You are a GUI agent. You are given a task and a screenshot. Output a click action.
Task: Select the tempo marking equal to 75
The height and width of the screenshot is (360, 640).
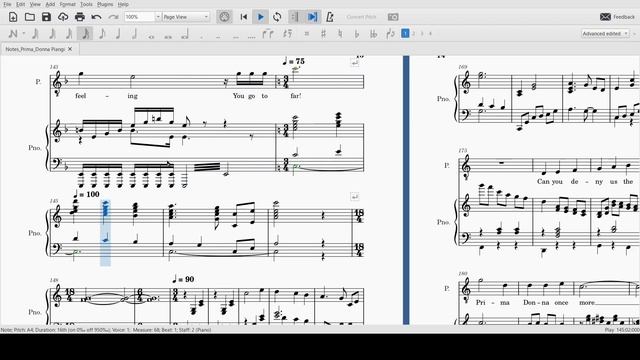[294, 61]
